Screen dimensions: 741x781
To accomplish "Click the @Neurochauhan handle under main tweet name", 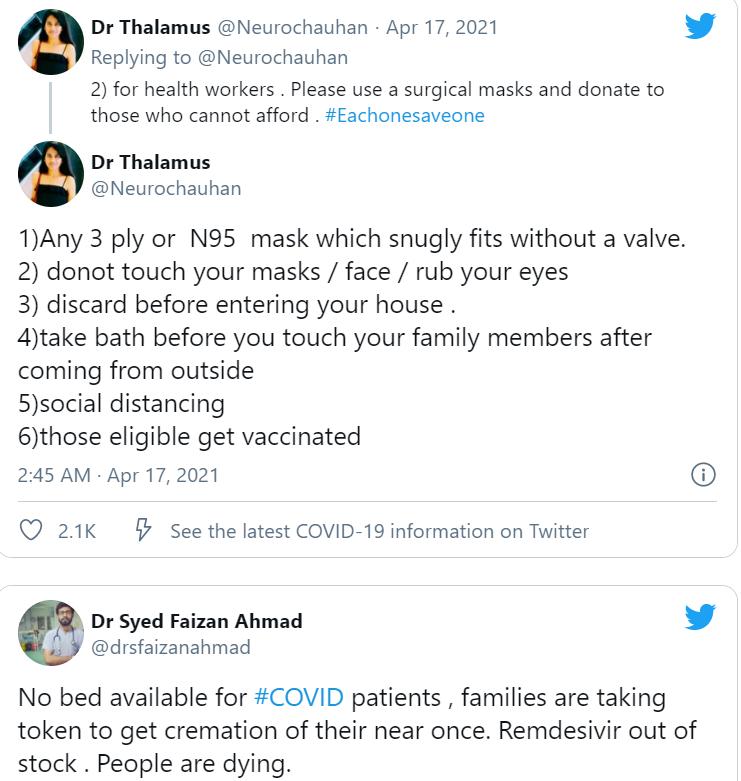I will tap(166, 188).
